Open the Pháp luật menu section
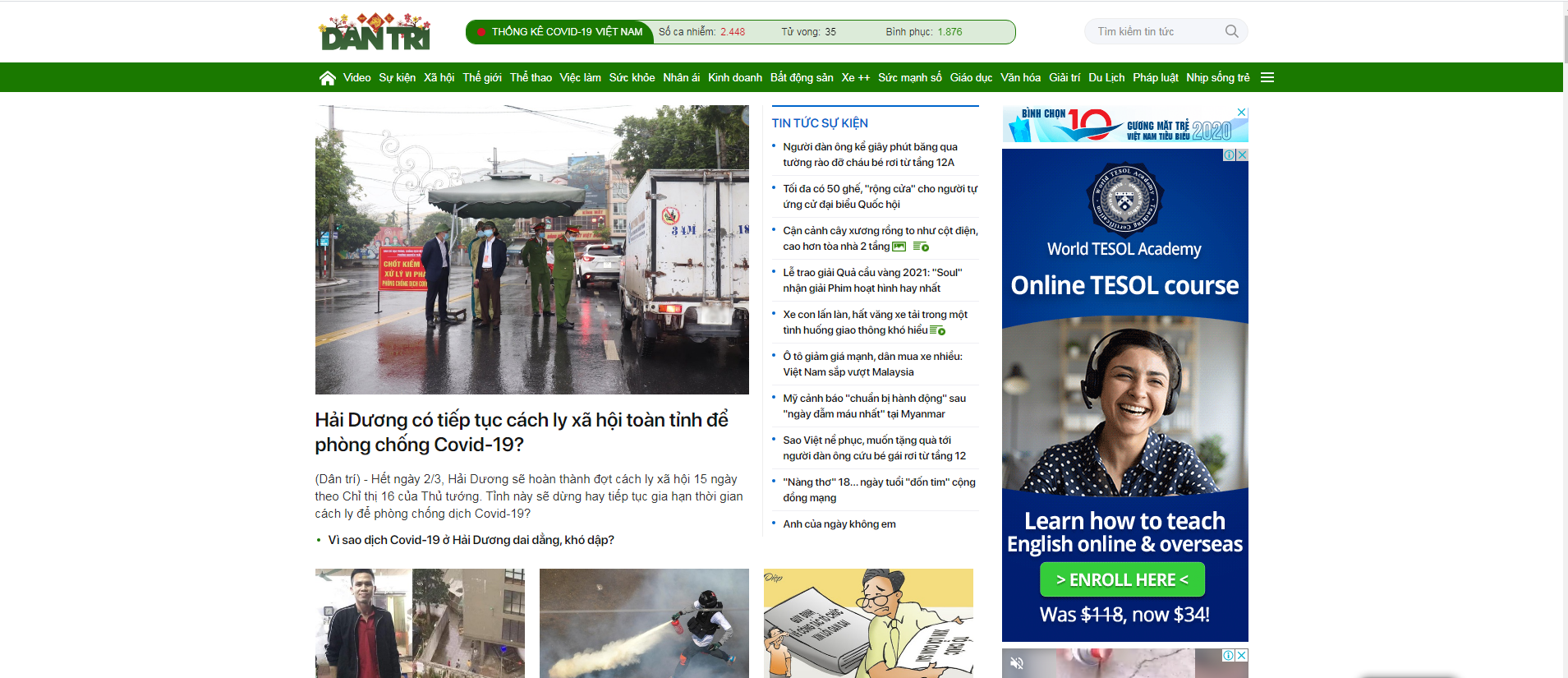1568x678 pixels. tap(1155, 78)
